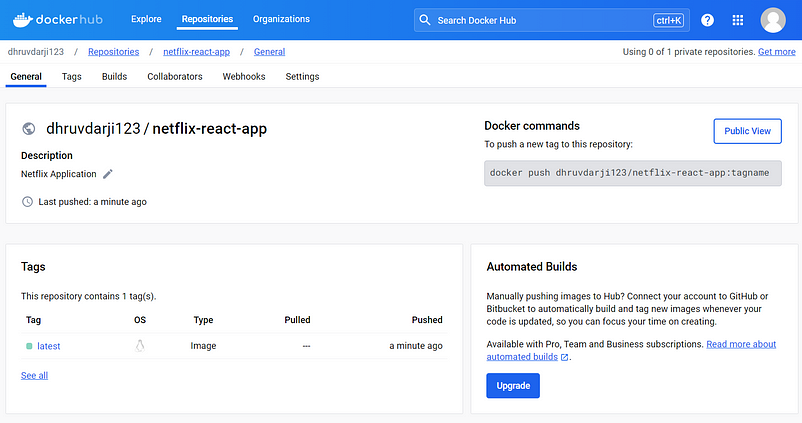Click the Image type cell
Image resolution: width=802 pixels, height=423 pixels.
[x=203, y=346]
